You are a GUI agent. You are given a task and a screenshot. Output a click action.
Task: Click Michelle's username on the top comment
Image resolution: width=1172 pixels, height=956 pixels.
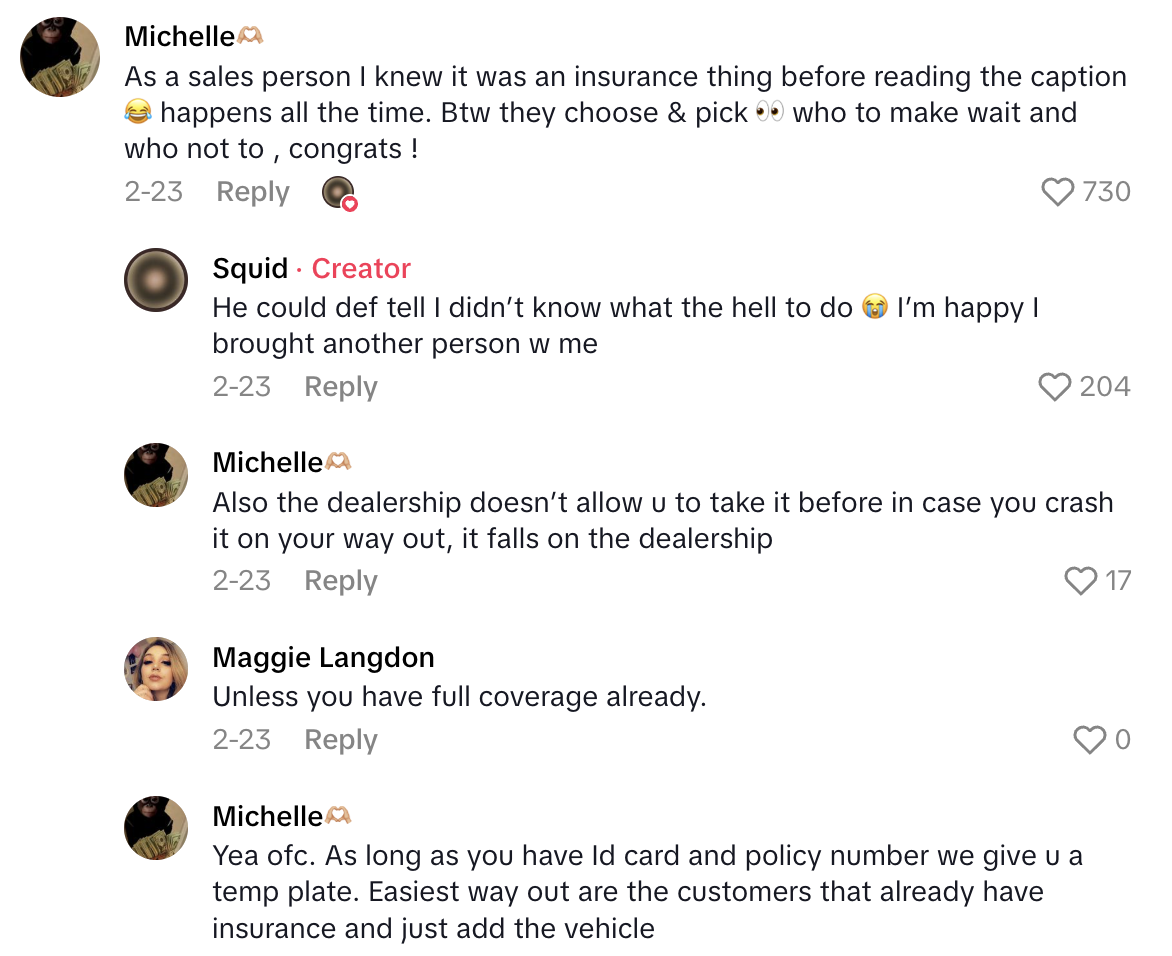point(180,37)
